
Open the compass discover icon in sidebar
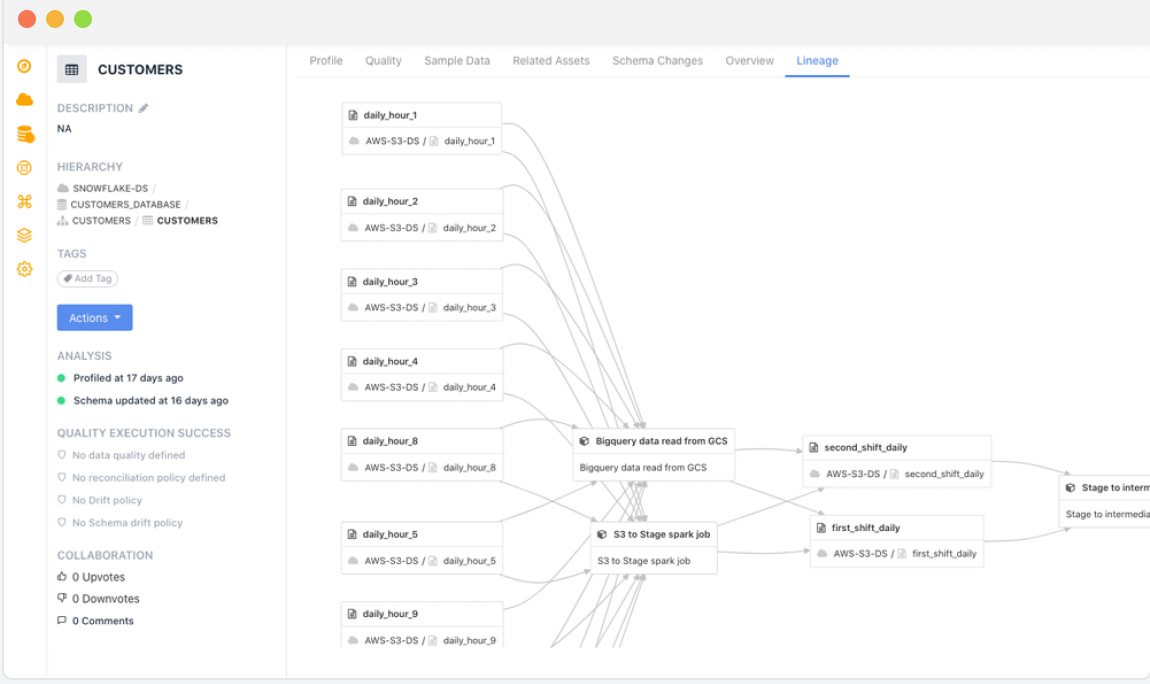[25, 67]
